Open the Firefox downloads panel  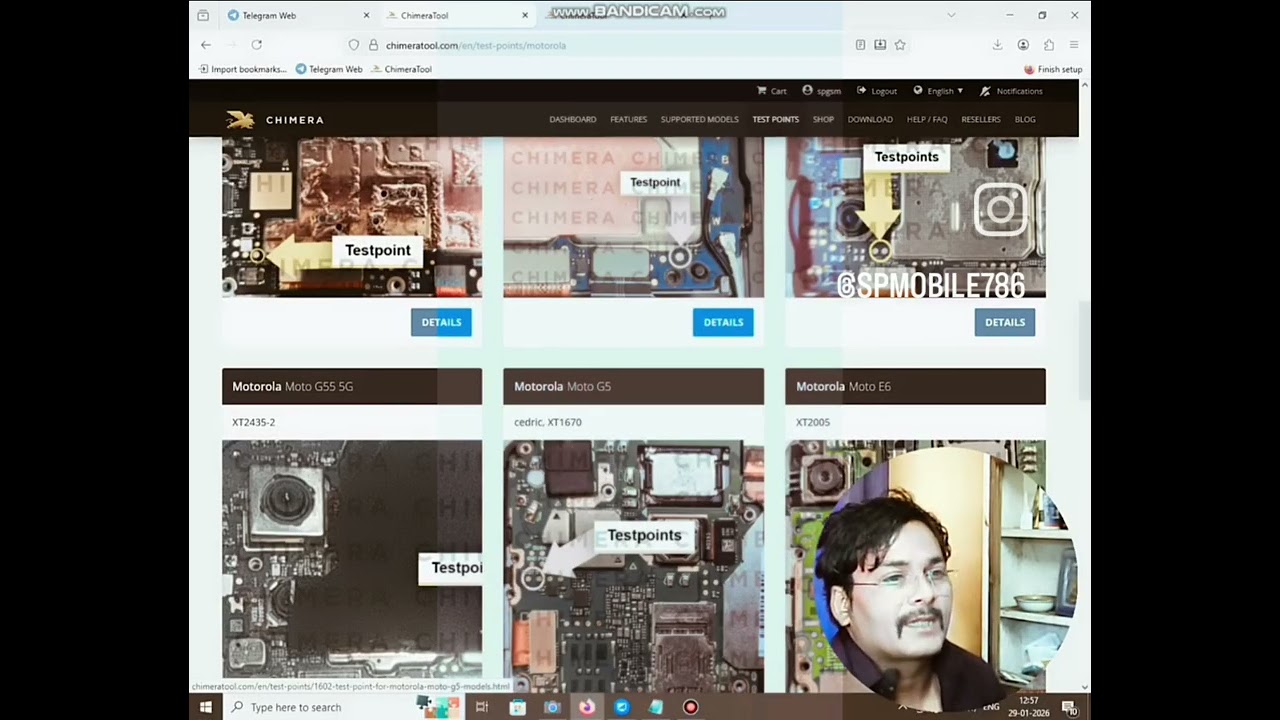(x=997, y=45)
